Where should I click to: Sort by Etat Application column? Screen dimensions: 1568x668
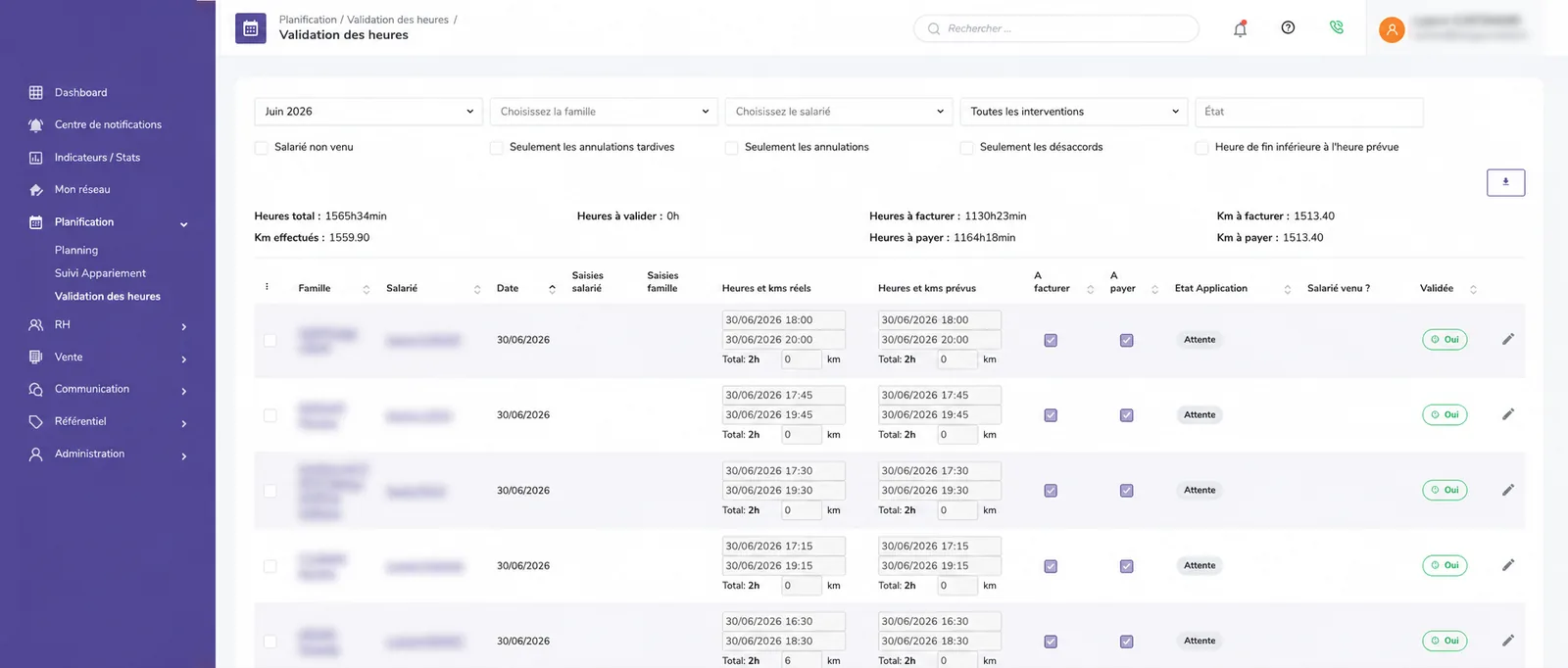(1287, 289)
